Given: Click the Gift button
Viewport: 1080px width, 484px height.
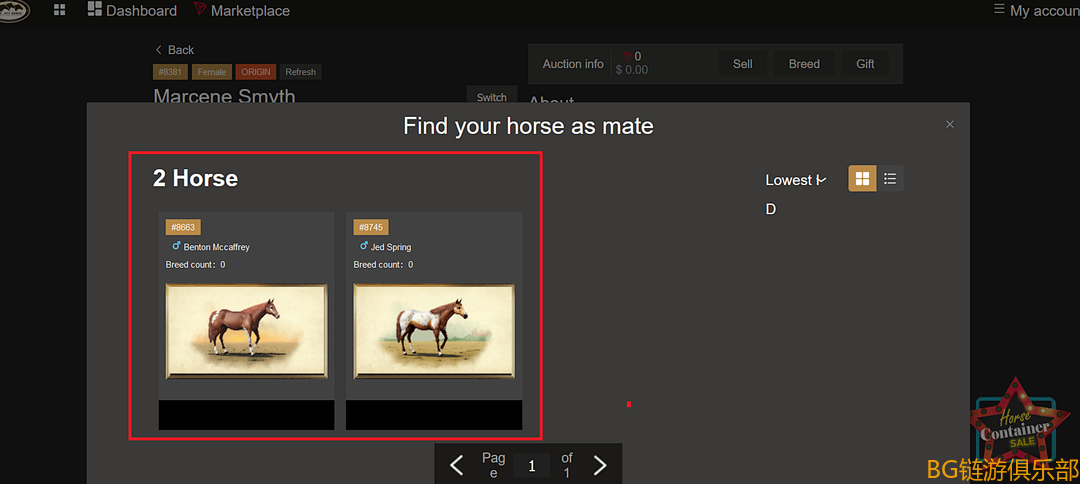Looking at the screenshot, I should coord(865,64).
